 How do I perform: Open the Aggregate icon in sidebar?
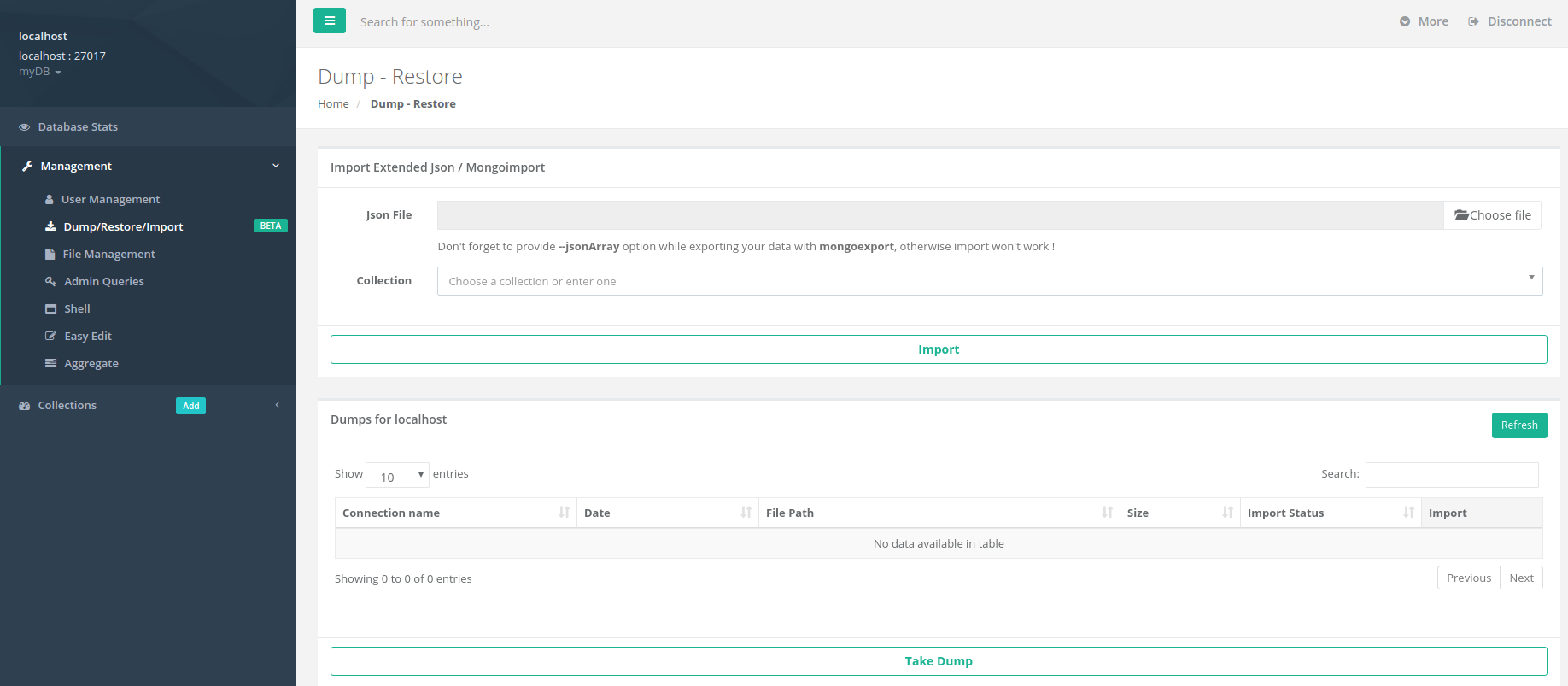coord(50,363)
